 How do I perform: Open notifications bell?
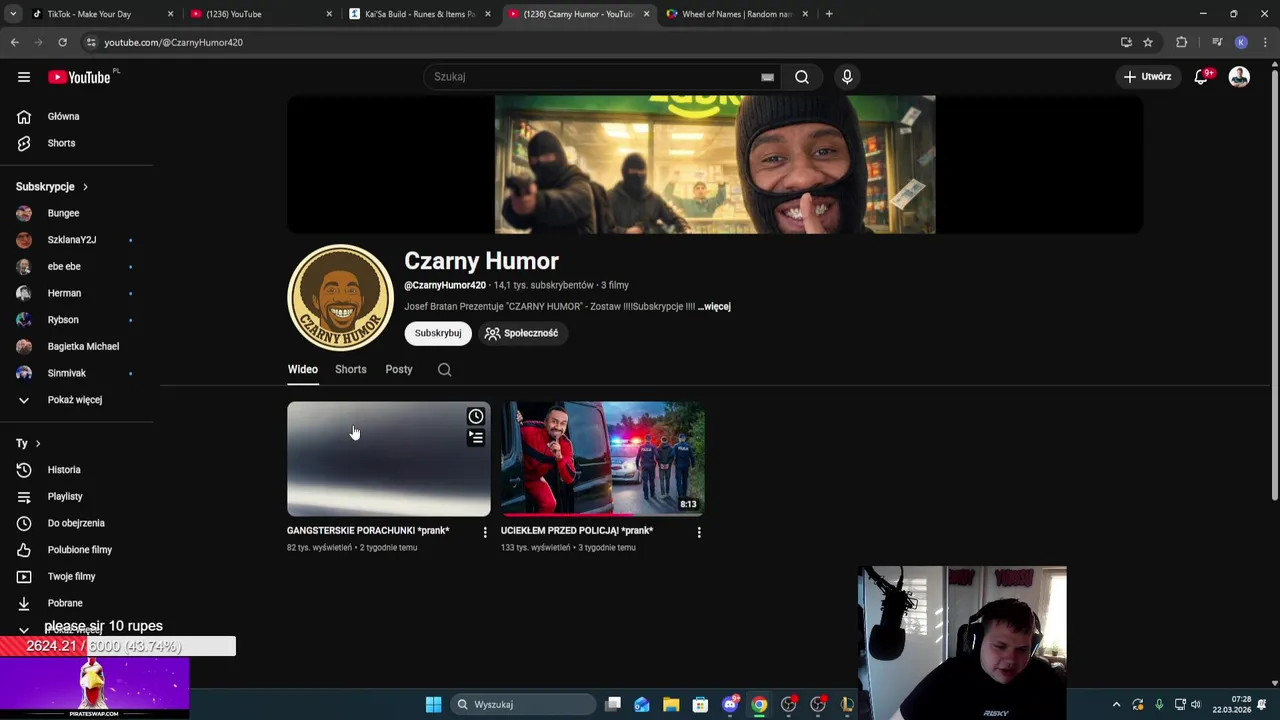[x=1202, y=77]
